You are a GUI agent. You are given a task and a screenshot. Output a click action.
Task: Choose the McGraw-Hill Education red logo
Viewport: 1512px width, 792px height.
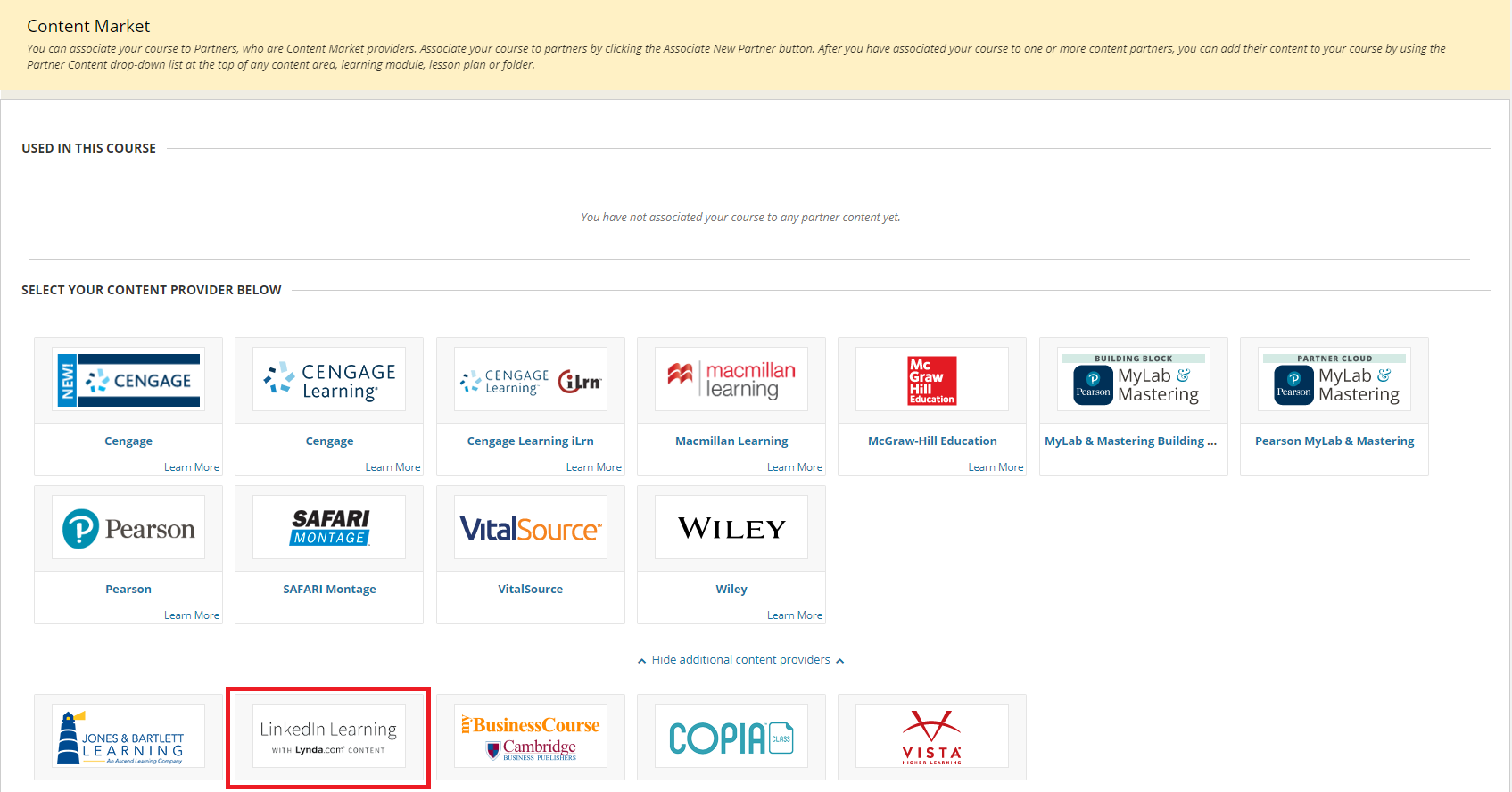coord(932,380)
